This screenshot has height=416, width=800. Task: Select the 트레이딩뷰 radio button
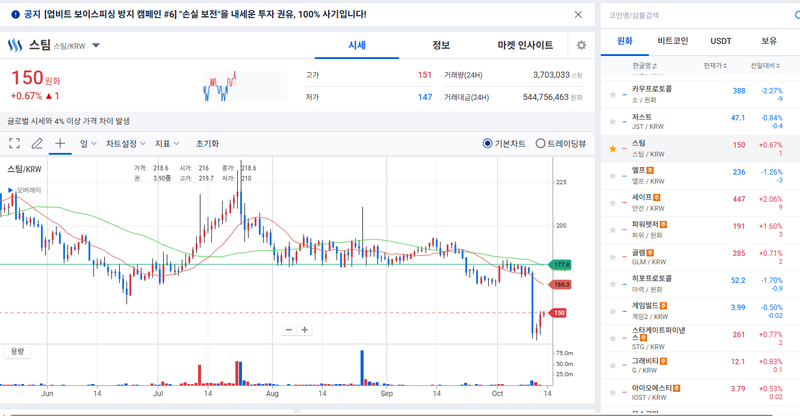click(541, 144)
